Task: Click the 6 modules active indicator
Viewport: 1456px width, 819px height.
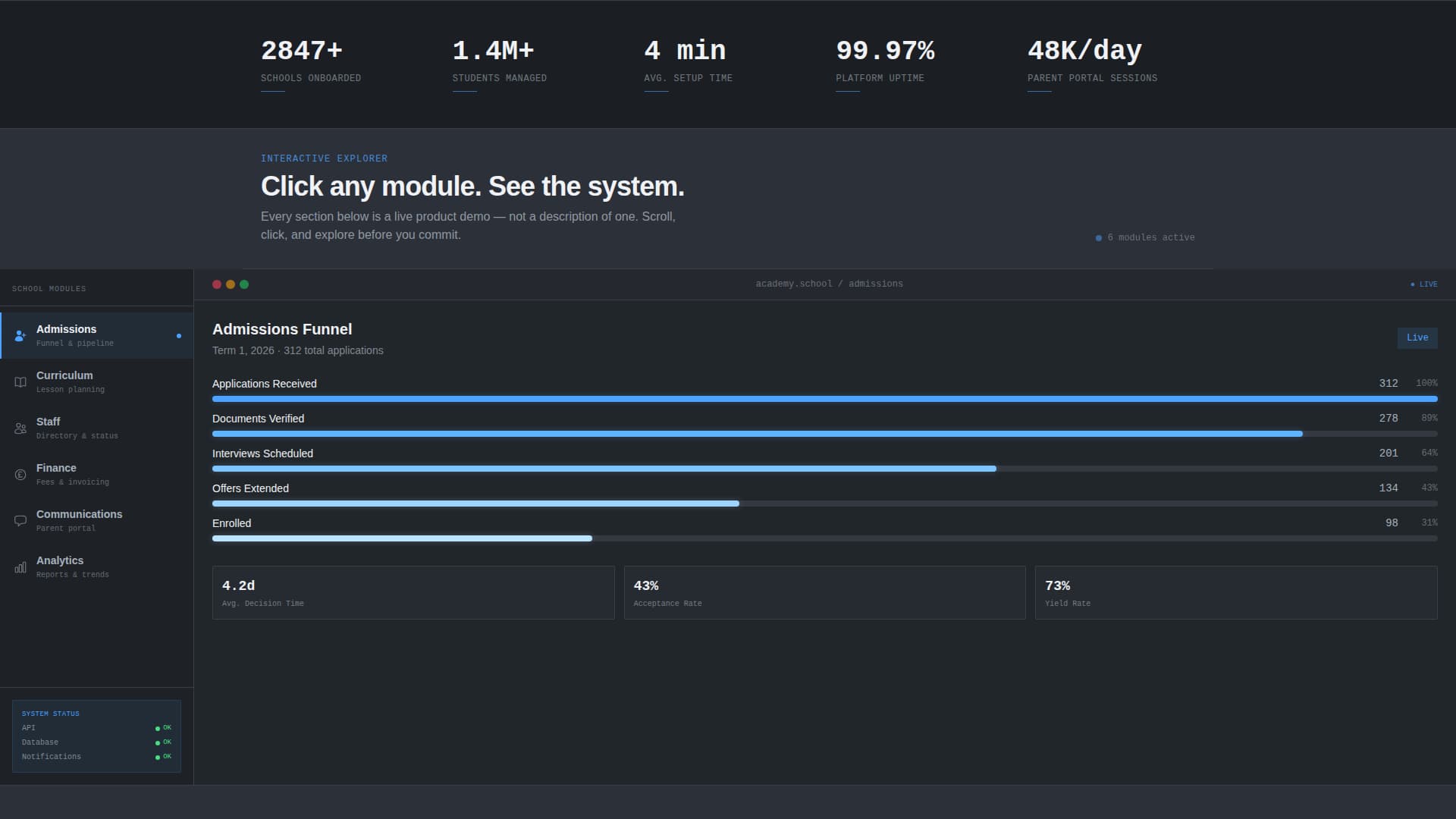Action: 1145,237
